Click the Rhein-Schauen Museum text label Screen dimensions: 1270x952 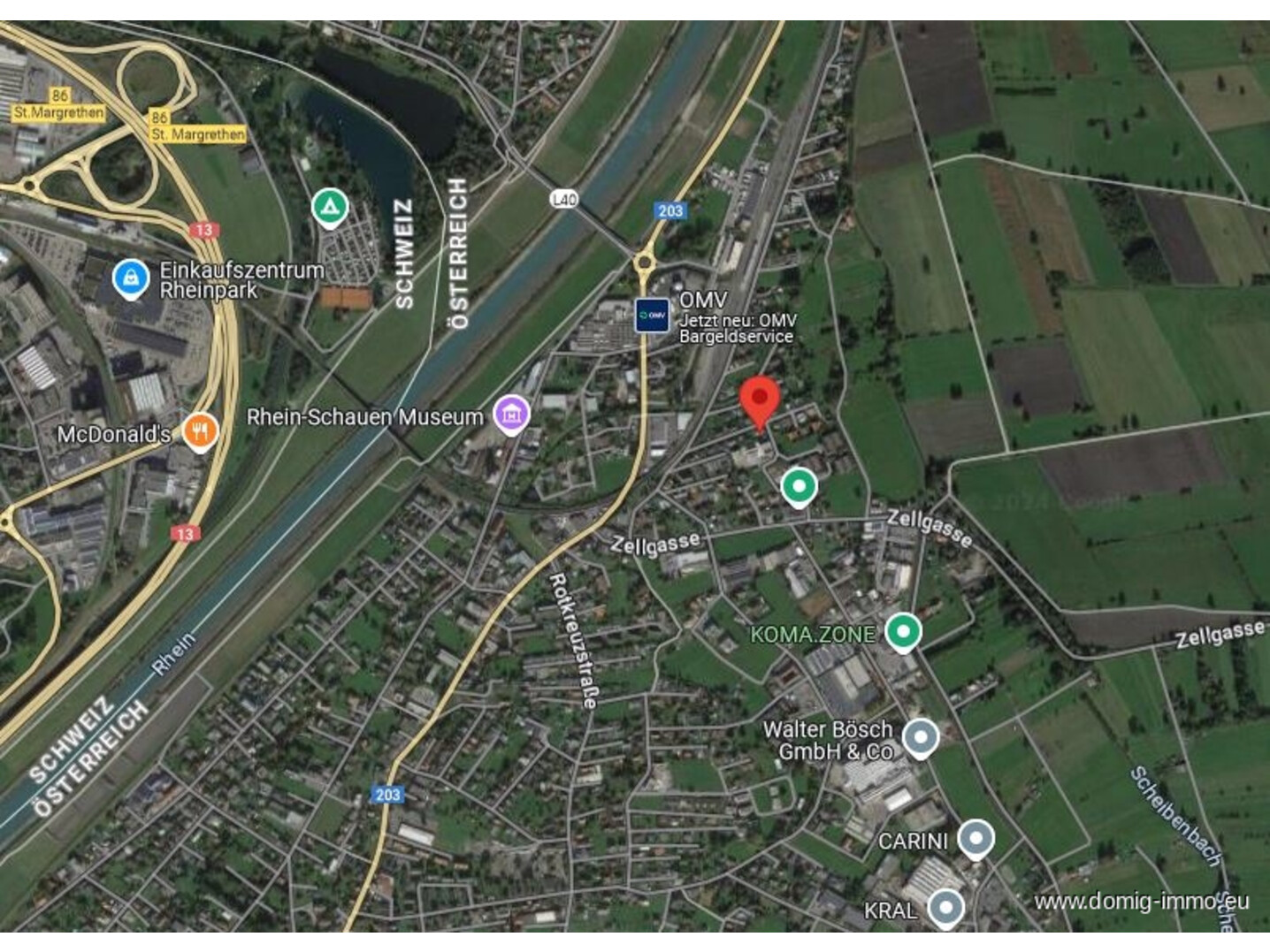(364, 416)
